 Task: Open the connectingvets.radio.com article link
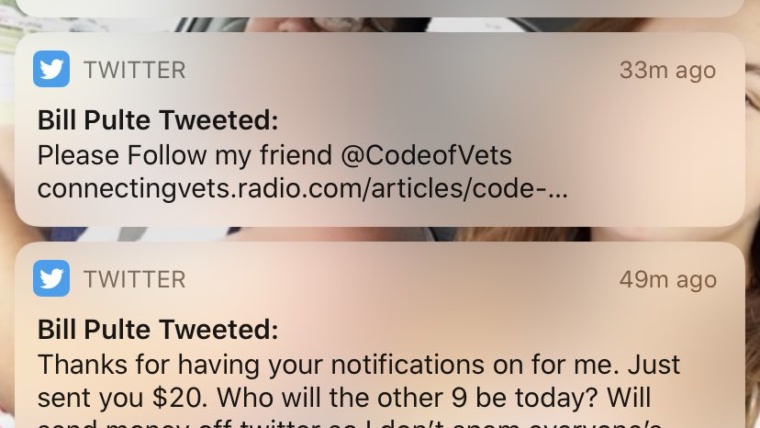click(302, 189)
